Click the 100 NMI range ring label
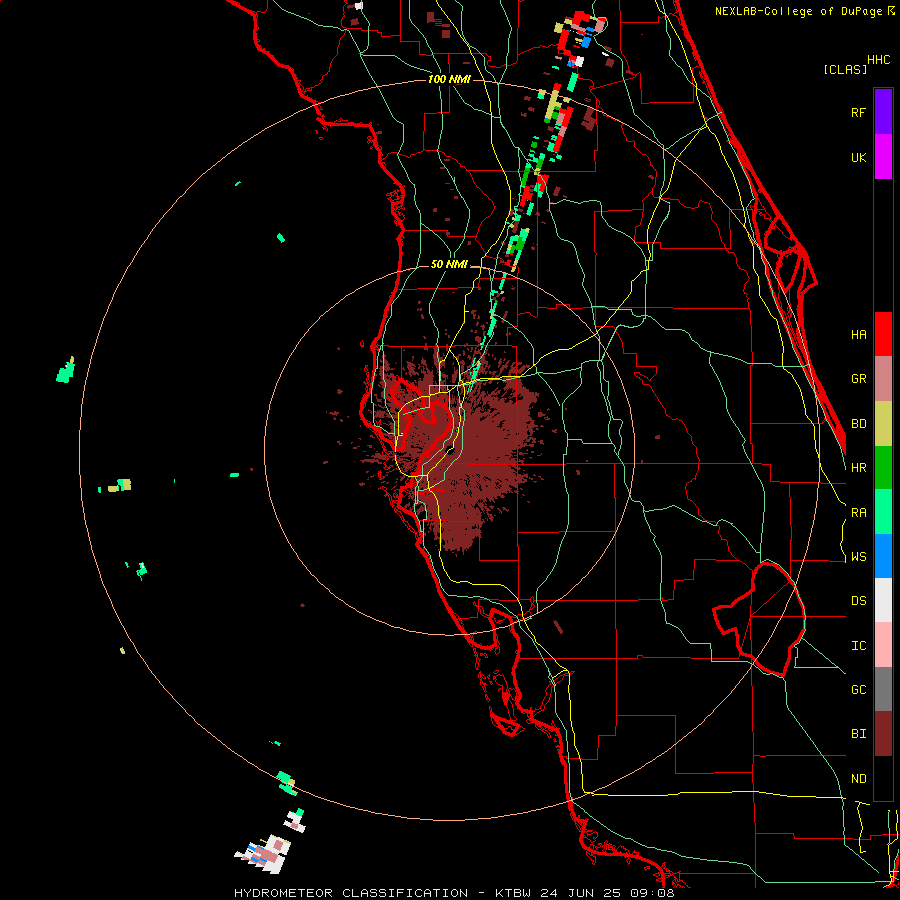 449,79
